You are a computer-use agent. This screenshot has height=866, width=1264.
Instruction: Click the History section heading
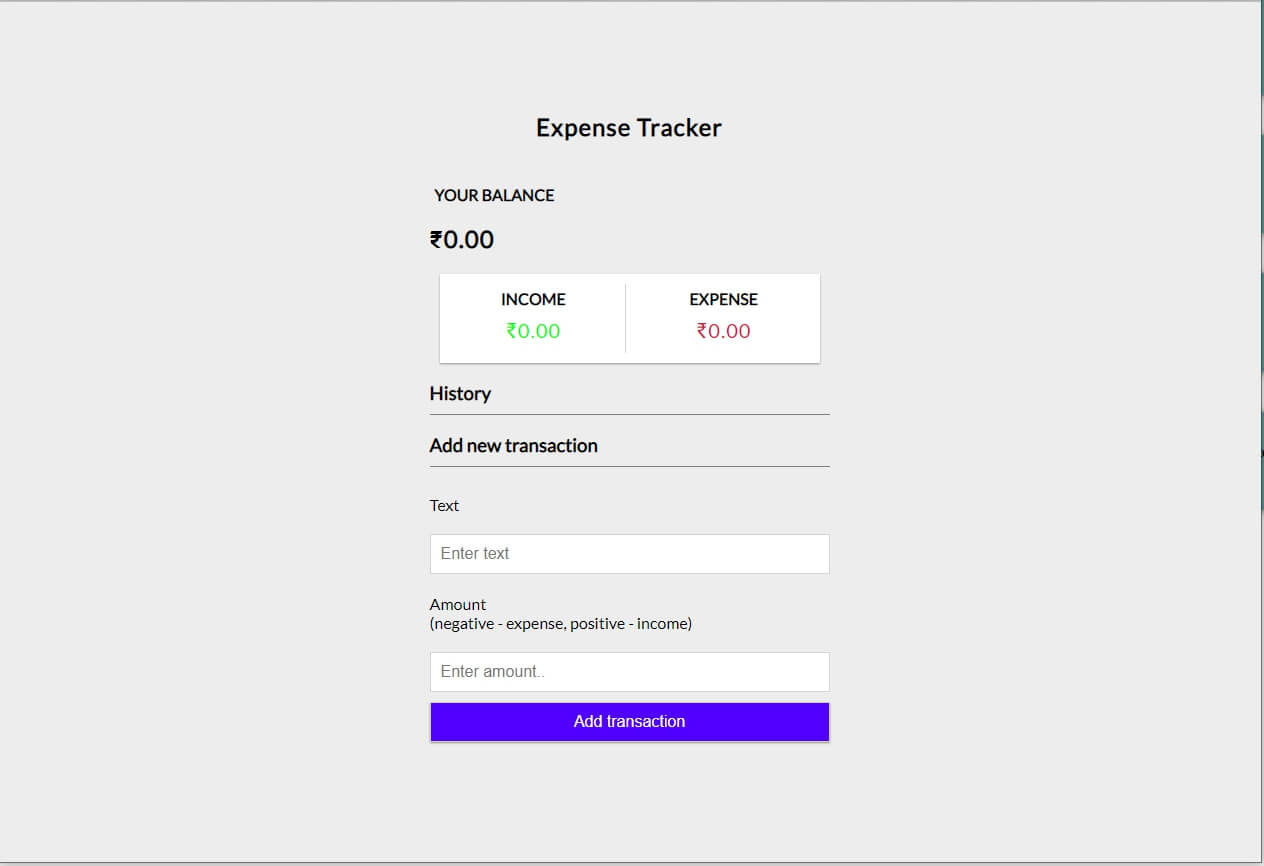click(x=460, y=394)
